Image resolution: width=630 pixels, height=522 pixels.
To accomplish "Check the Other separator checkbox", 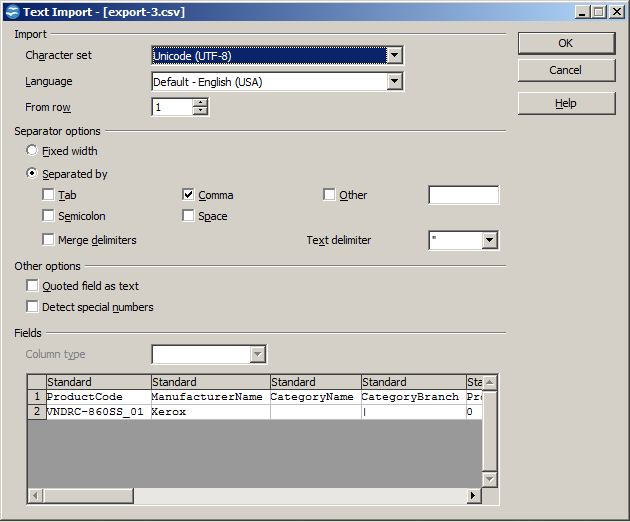I will point(329,195).
